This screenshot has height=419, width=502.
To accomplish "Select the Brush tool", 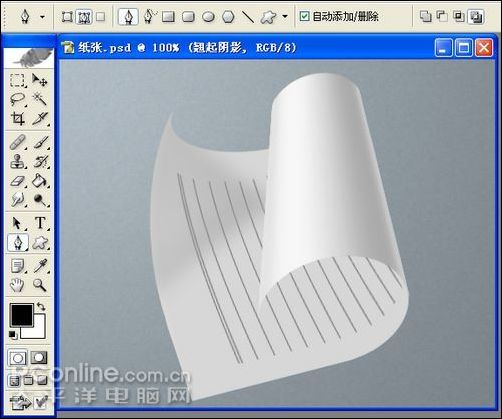I will [40, 142].
